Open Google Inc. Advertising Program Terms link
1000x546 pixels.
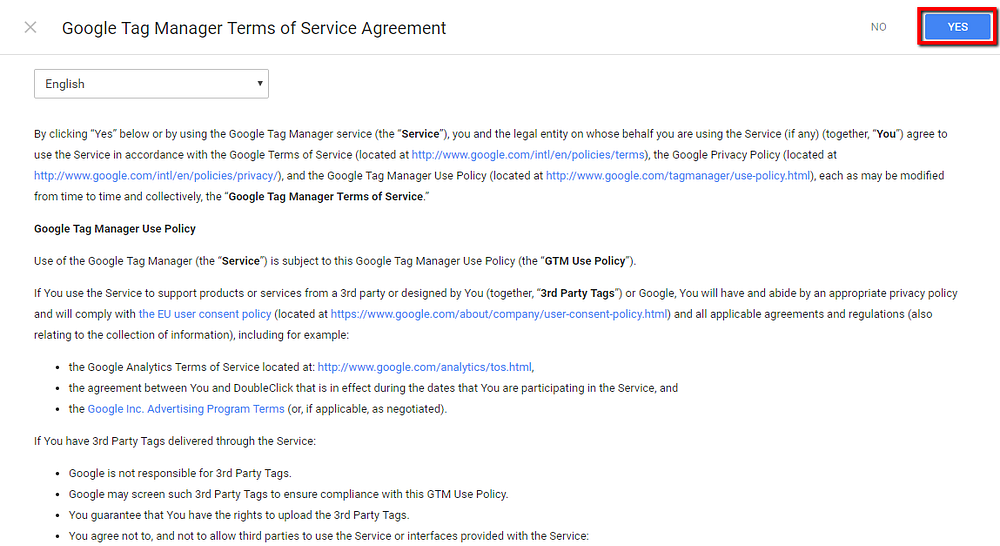[186, 409]
